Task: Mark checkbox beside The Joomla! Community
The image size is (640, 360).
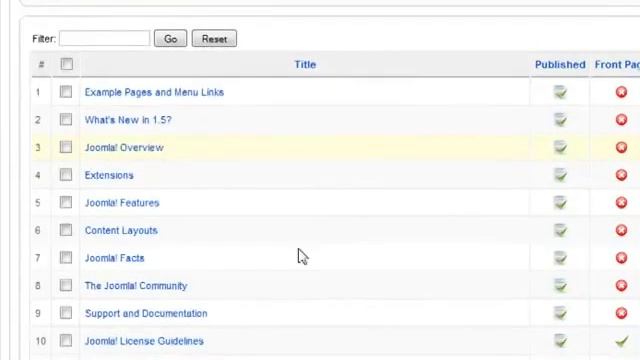Action: tap(65, 285)
